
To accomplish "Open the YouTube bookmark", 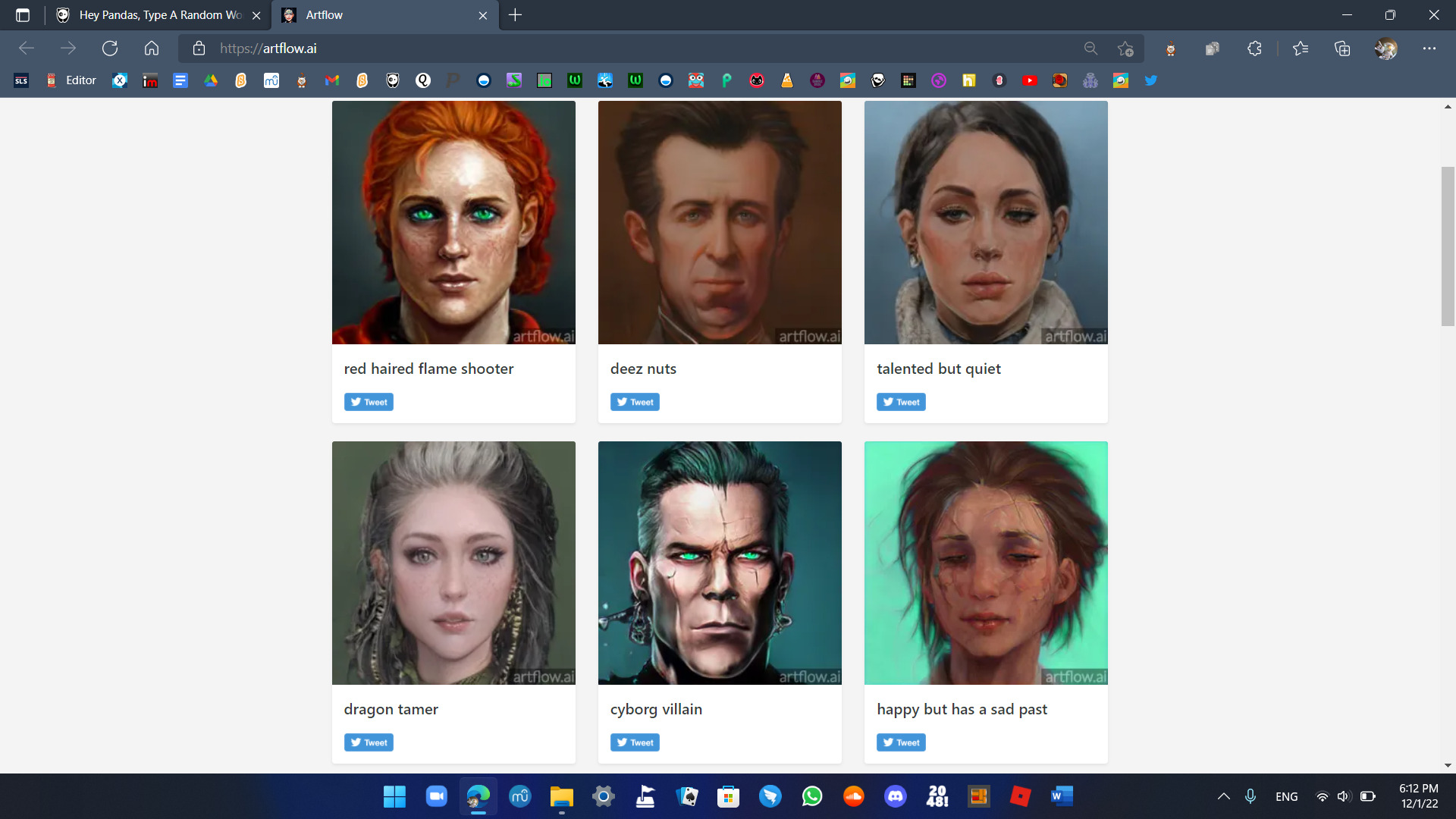I will [x=1029, y=80].
